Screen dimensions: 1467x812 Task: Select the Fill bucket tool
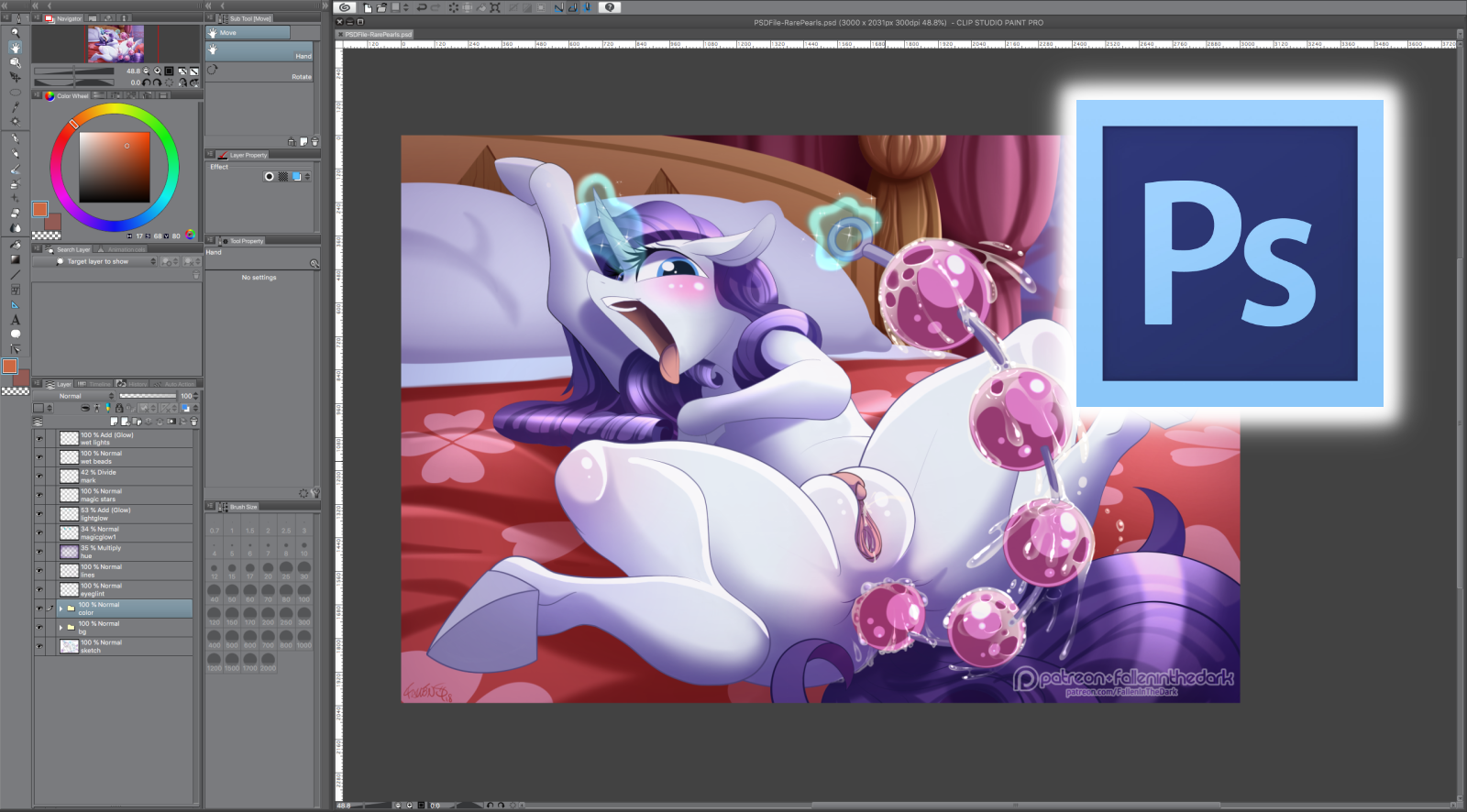(x=15, y=245)
